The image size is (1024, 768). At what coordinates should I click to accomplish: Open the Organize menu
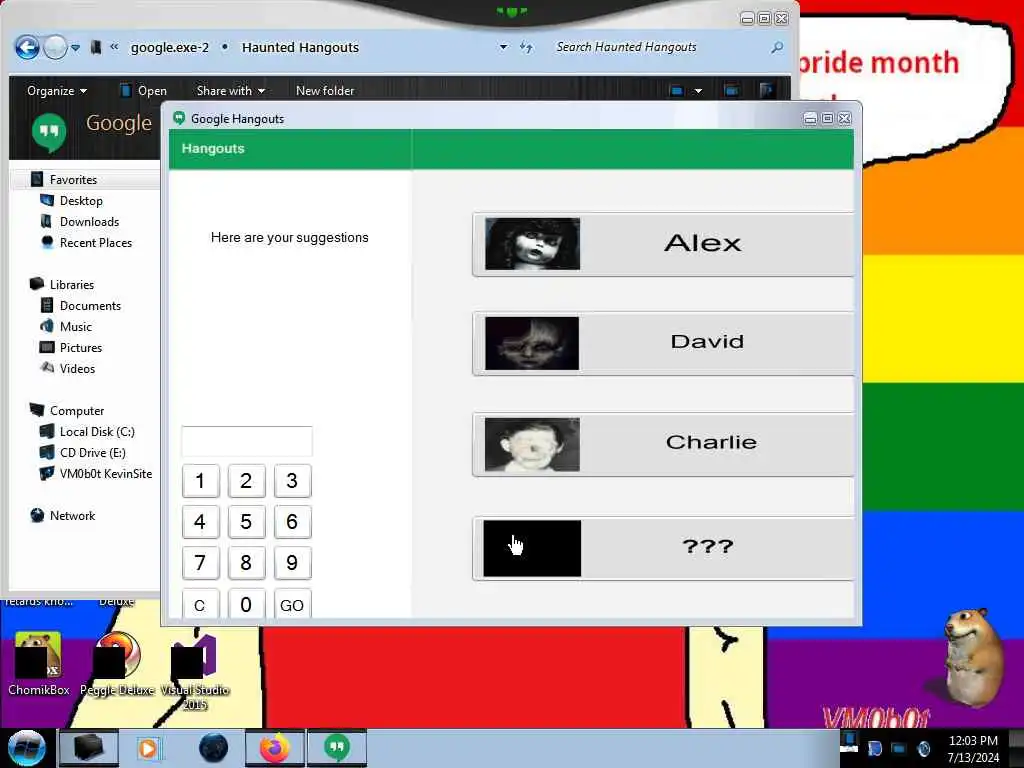pos(57,91)
